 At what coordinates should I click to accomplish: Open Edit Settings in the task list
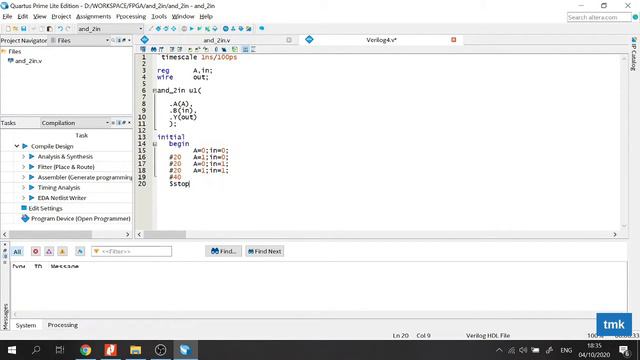[x=45, y=208]
